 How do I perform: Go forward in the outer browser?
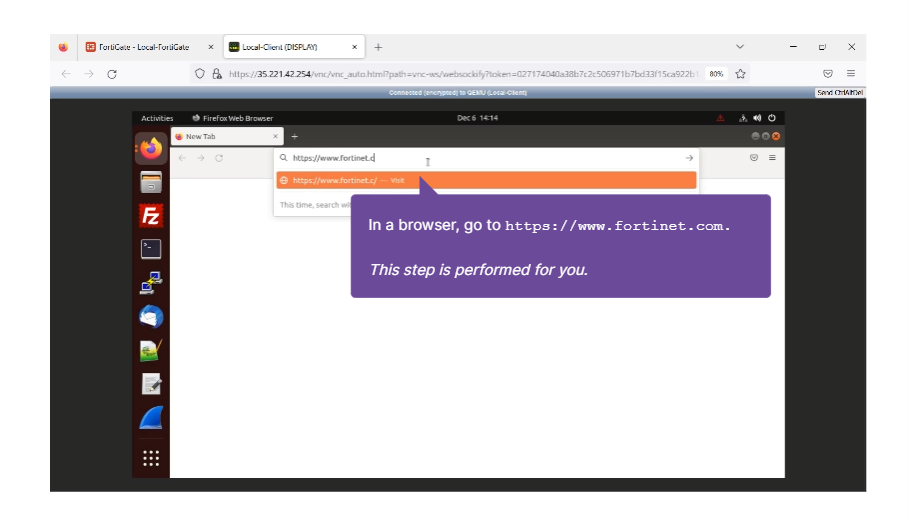(x=89, y=74)
